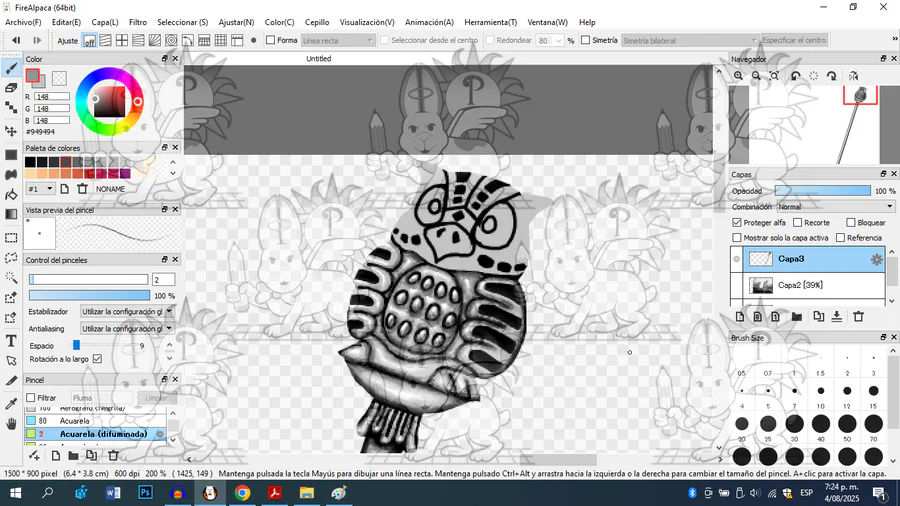The image size is (900, 506).
Task: Enable the Recorte checkbox
Action: (797, 223)
